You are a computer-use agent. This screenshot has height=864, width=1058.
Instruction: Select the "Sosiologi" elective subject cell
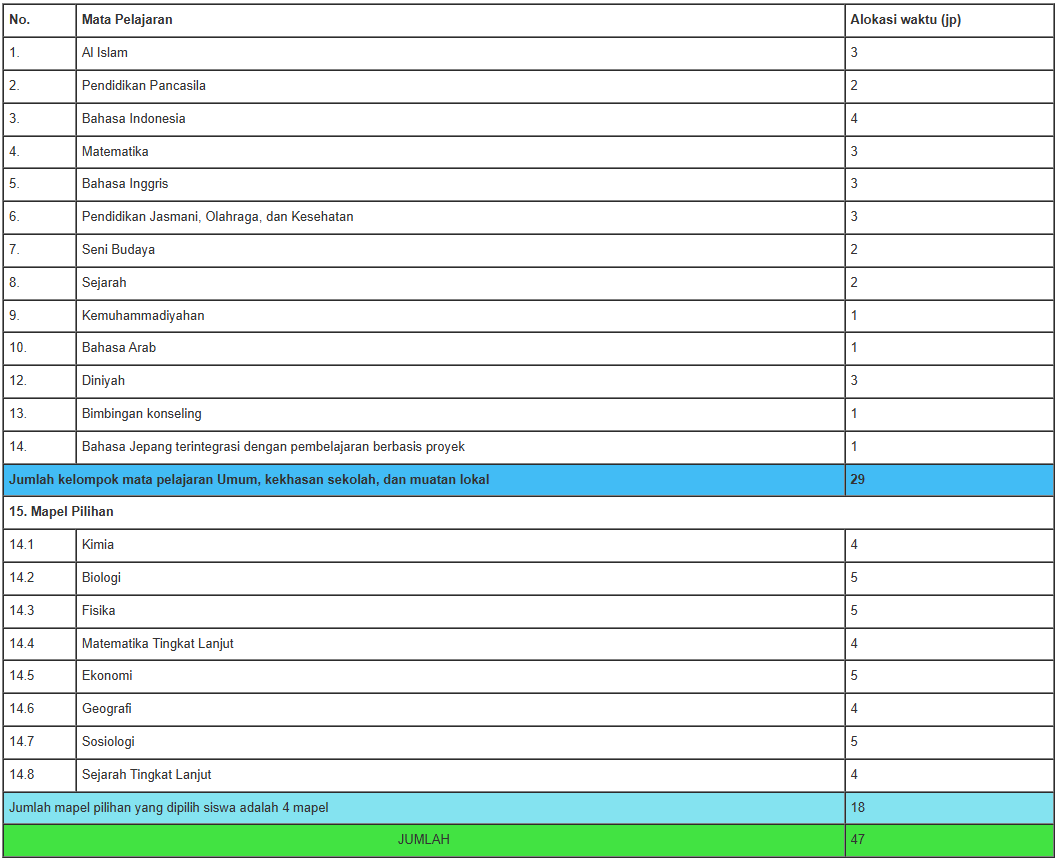(x=108, y=742)
